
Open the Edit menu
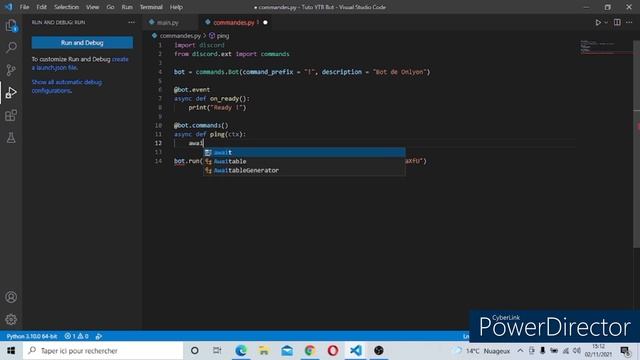pyautogui.click(x=41, y=7)
